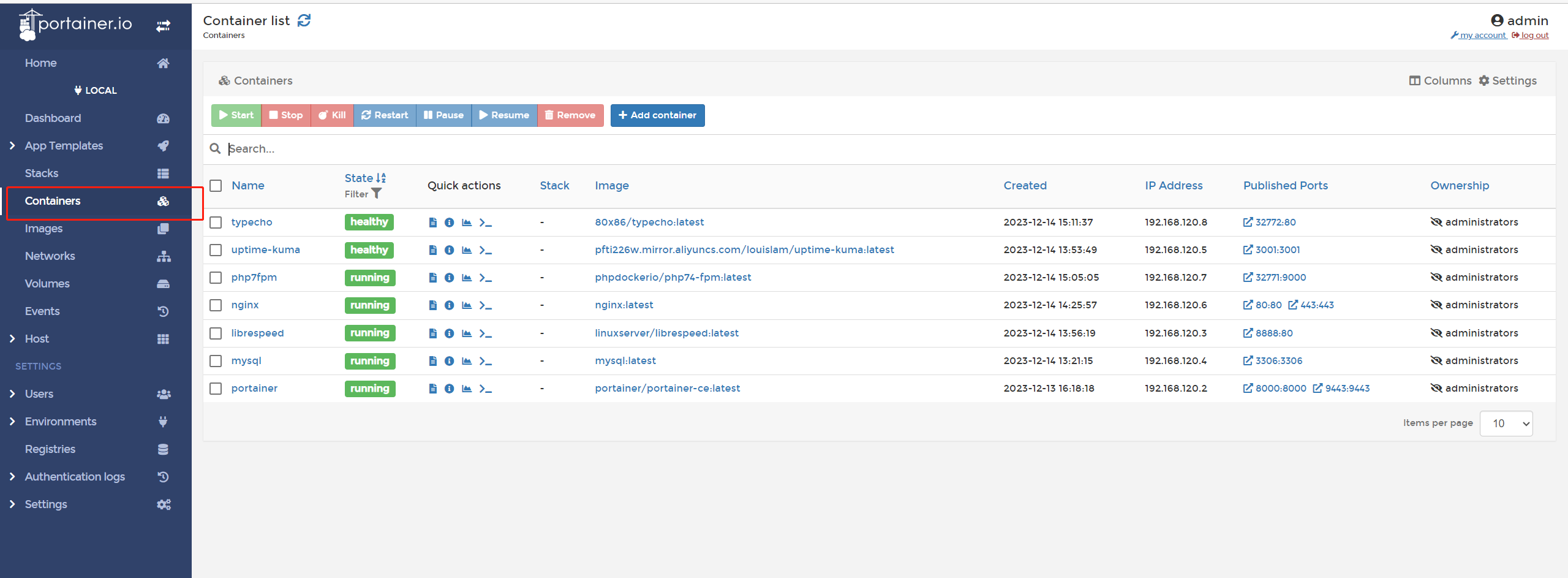Click the refresh icon beside Container list
Viewport: 1568px width, 578px height.
(304, 21)
